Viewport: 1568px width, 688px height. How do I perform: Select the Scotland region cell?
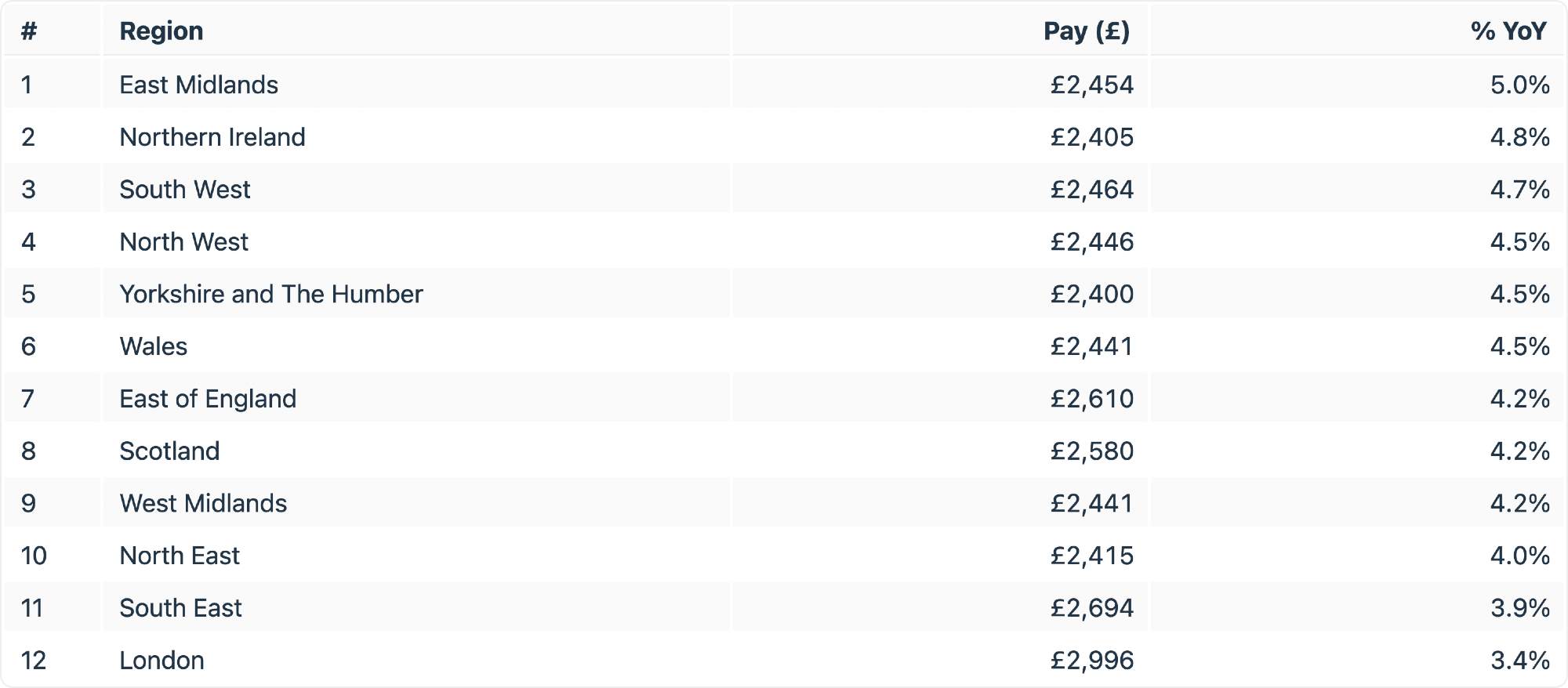(x=169, y=451)
